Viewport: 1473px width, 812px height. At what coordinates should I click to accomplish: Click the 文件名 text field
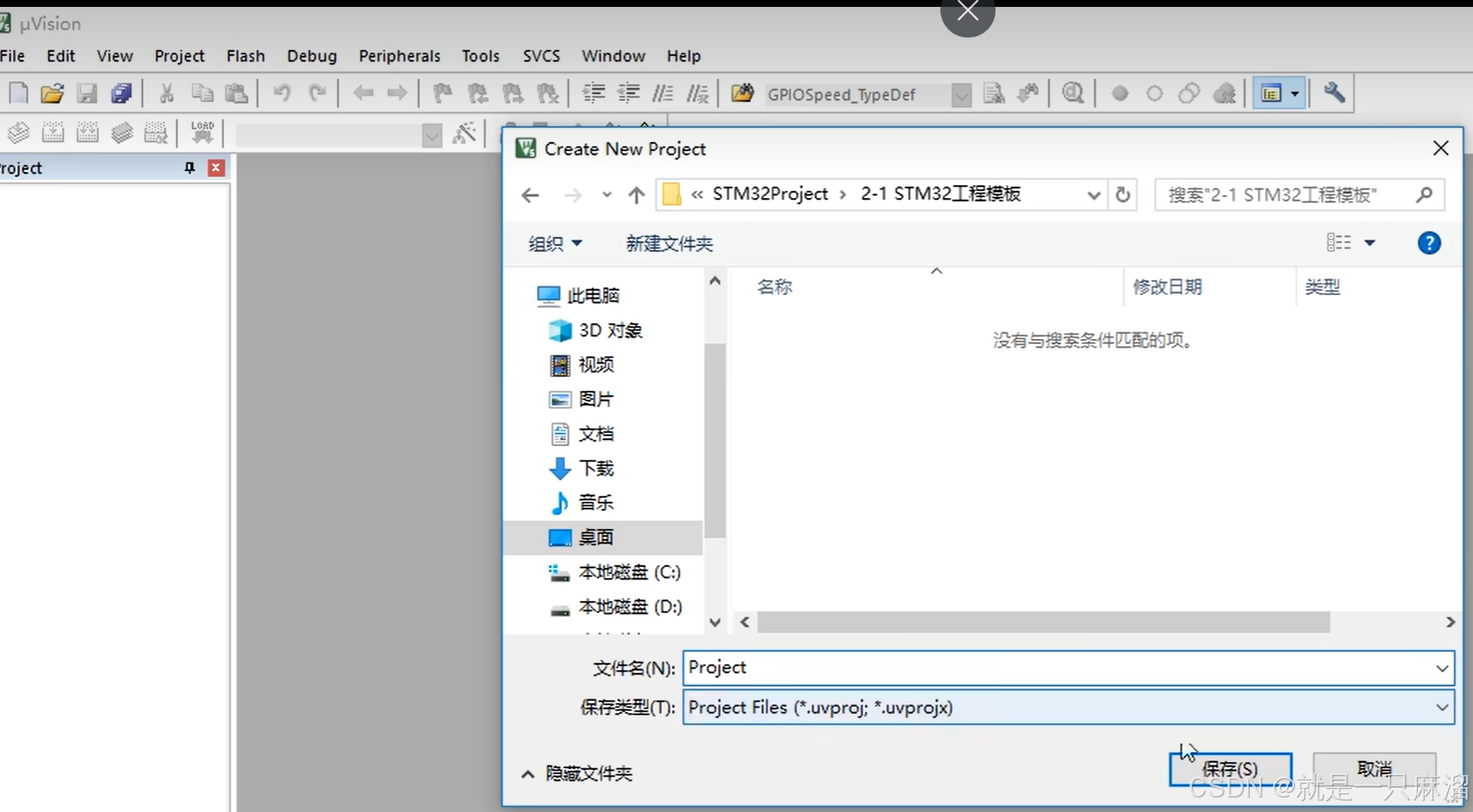point(1058,668)
